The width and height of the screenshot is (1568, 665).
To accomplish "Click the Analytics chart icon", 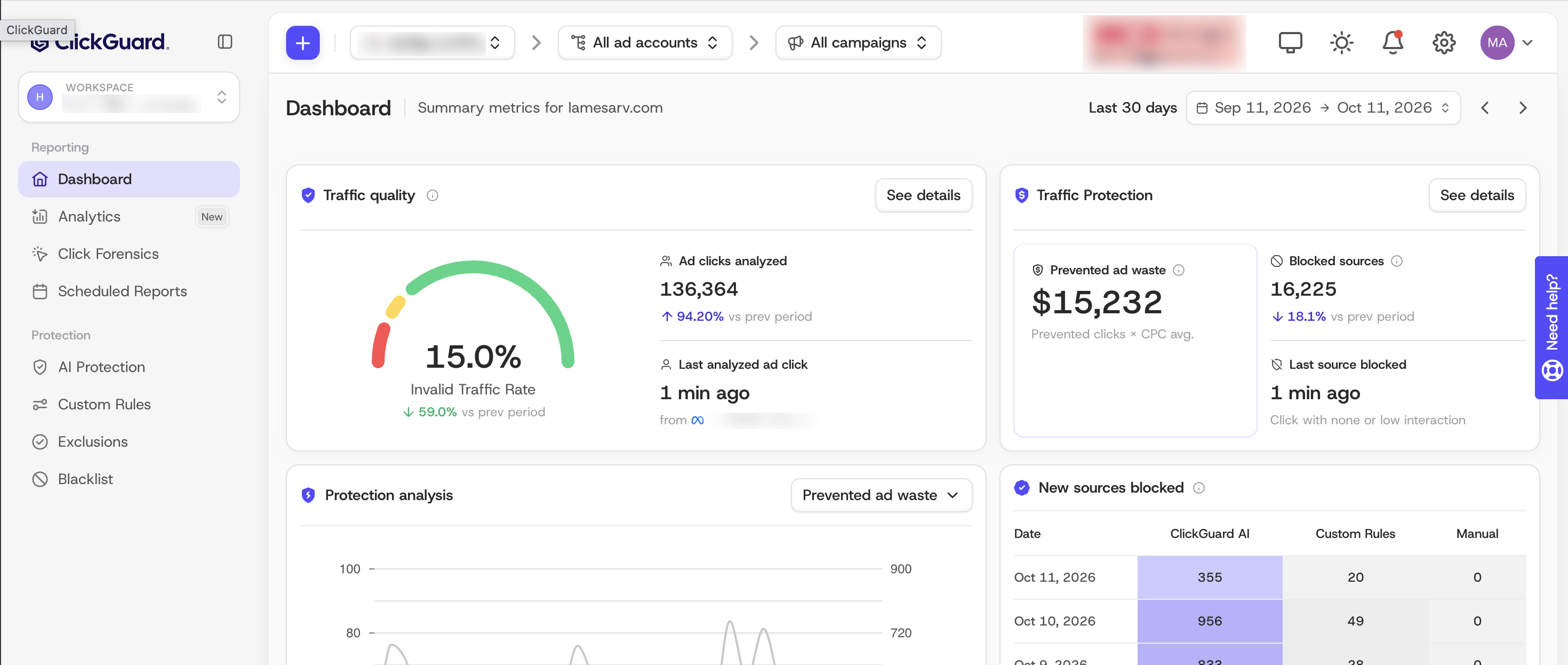I will coord(40,216).
